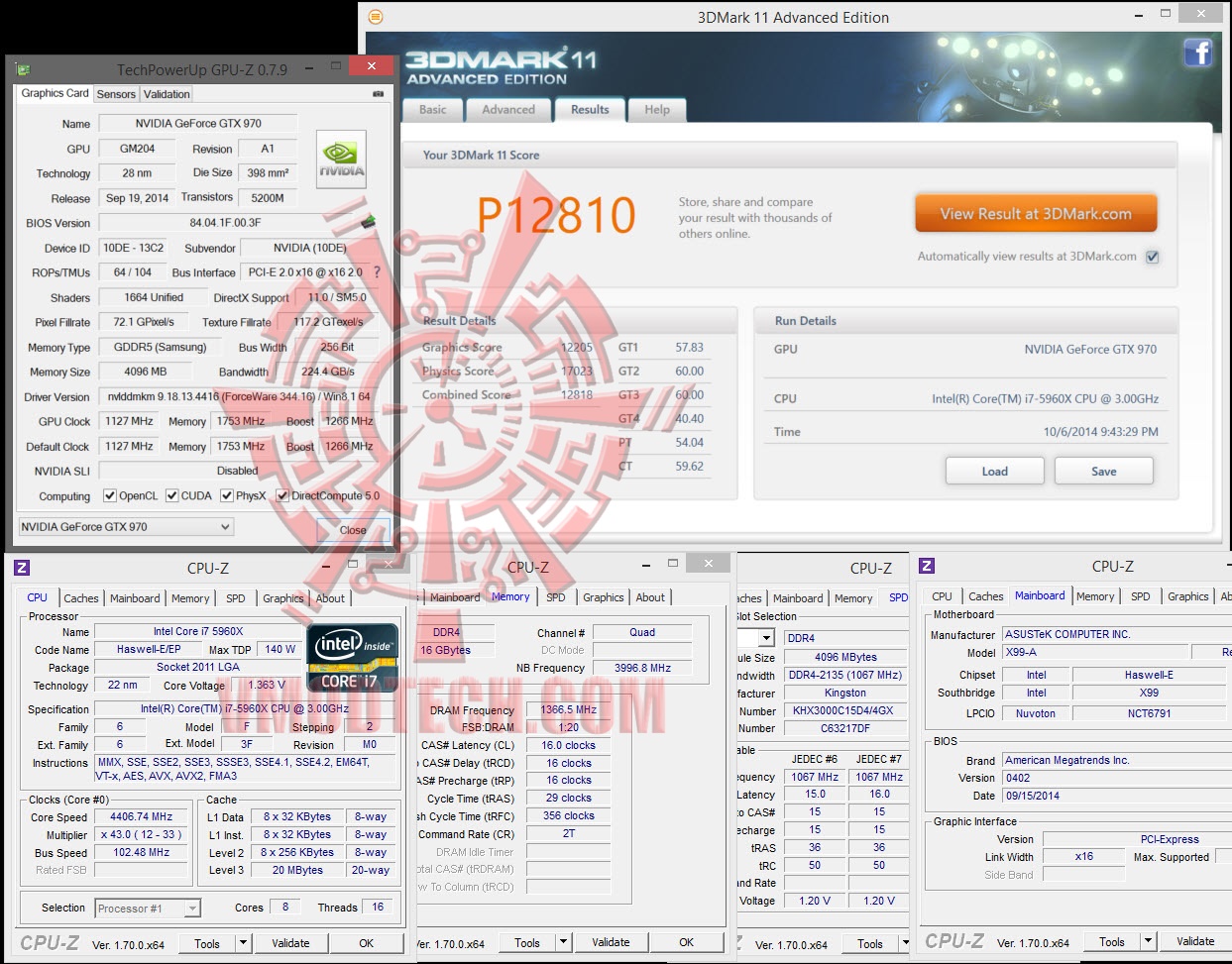Click the Tools button in the CPU-Z CPU window
Viewport: 1232px width, 964px height.
207,943
